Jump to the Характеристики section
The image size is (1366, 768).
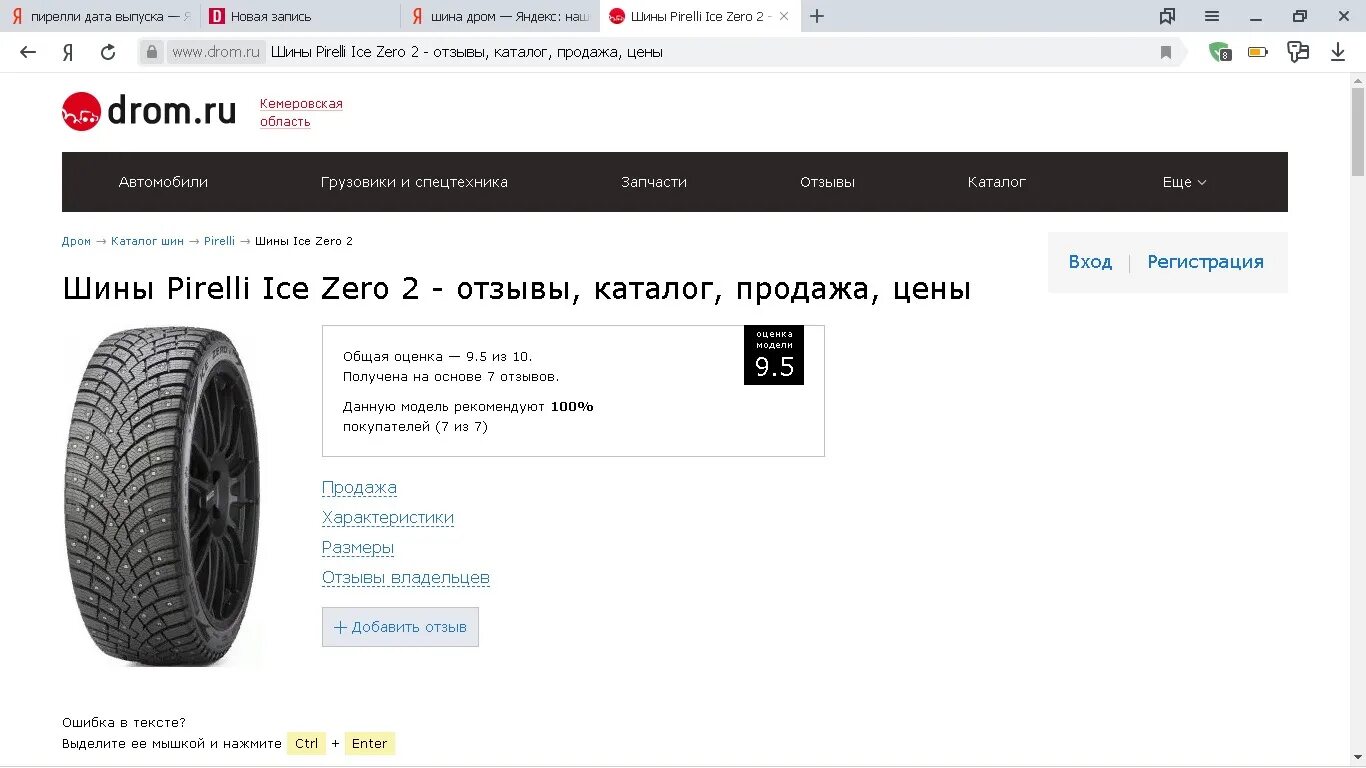(388, 518)
